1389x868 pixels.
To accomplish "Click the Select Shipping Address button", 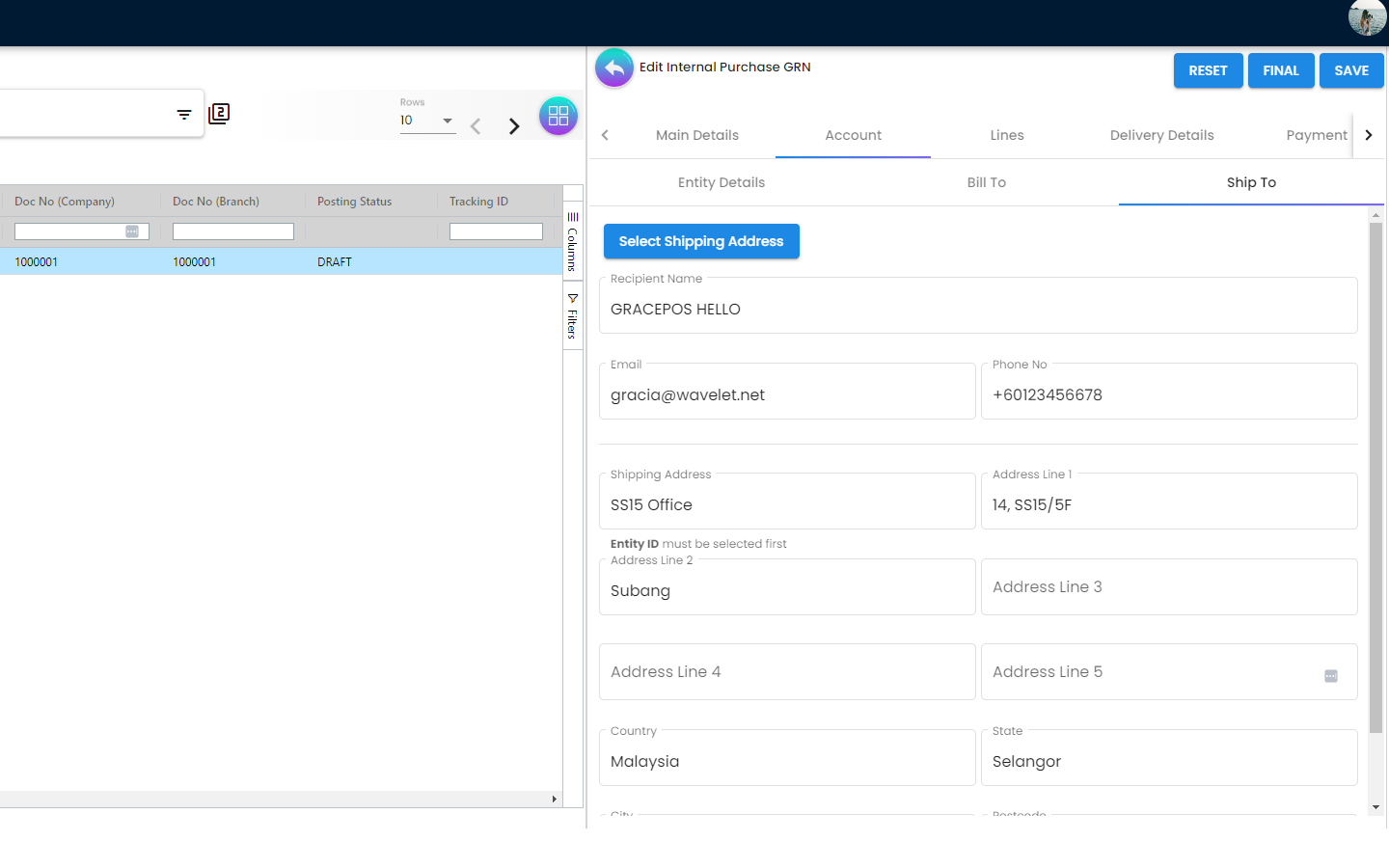I will (x=701, y=241).
